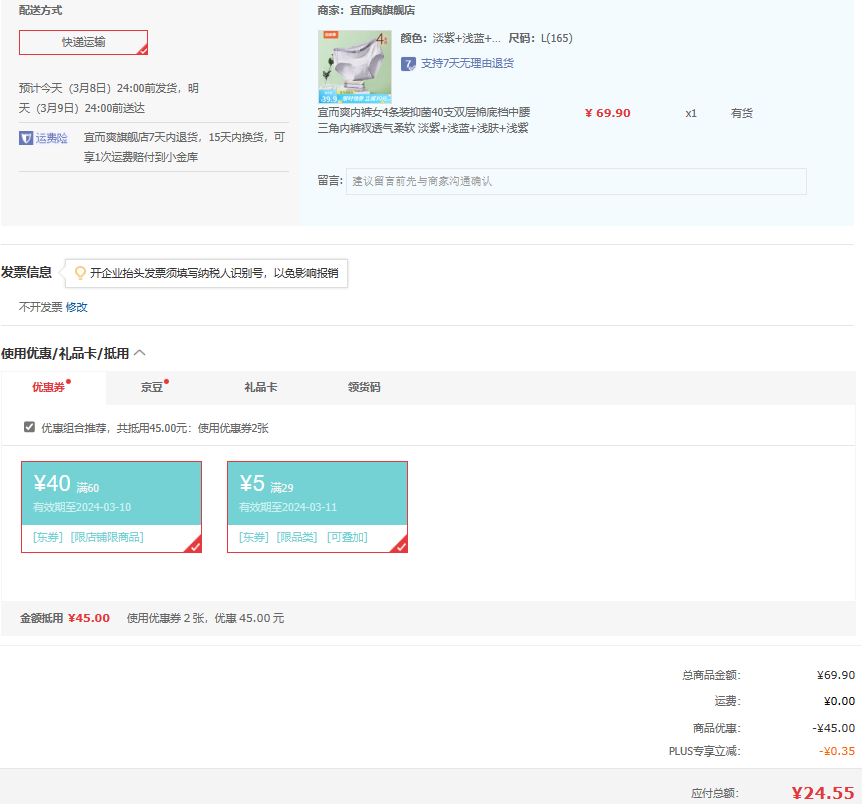The width and height of the screenshot is (862, 804).
Task: Click the lightbulb tip icon by 发票信息
Action: click(80, 273)
